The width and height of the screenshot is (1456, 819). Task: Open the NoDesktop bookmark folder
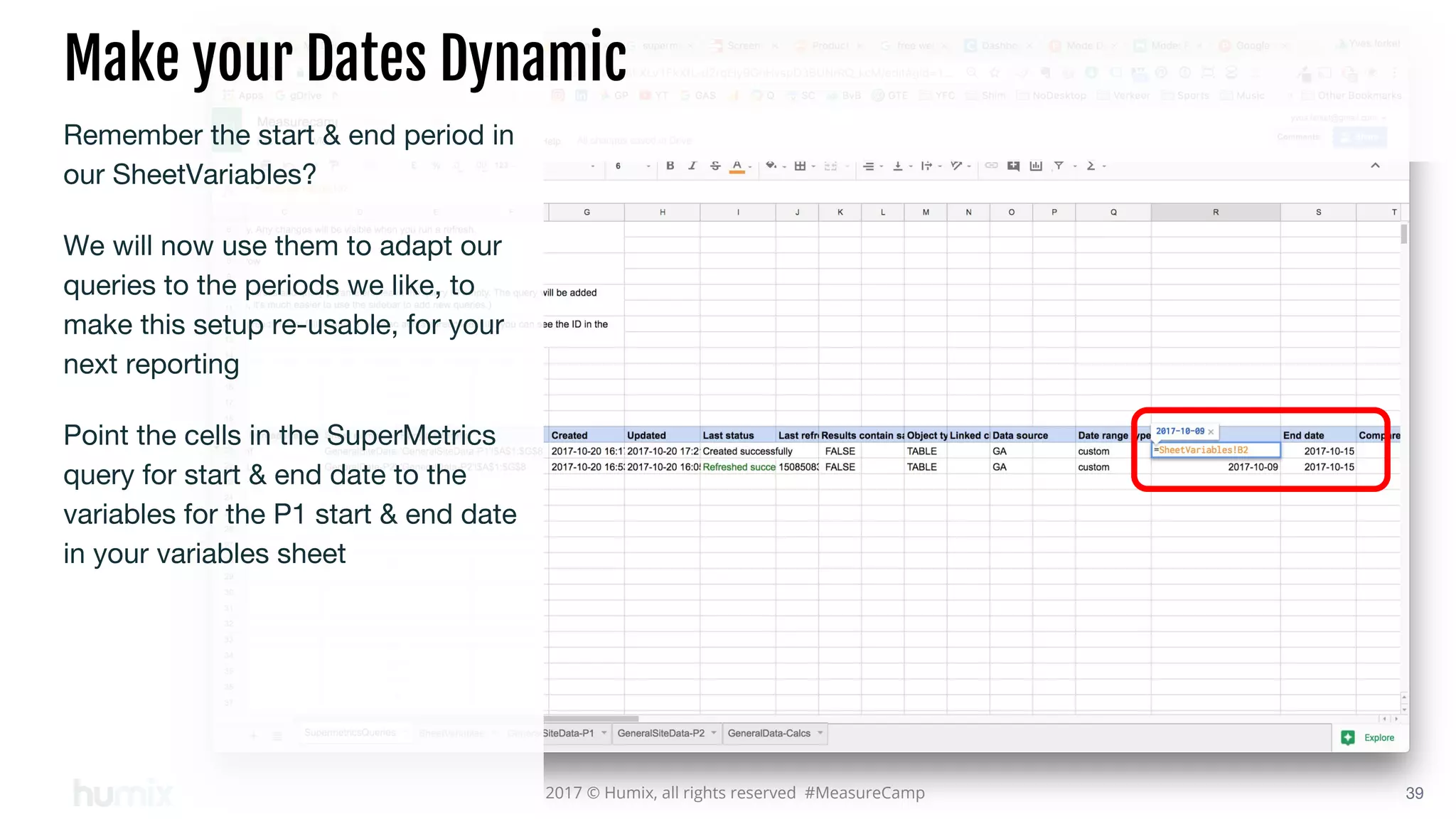1051,95
